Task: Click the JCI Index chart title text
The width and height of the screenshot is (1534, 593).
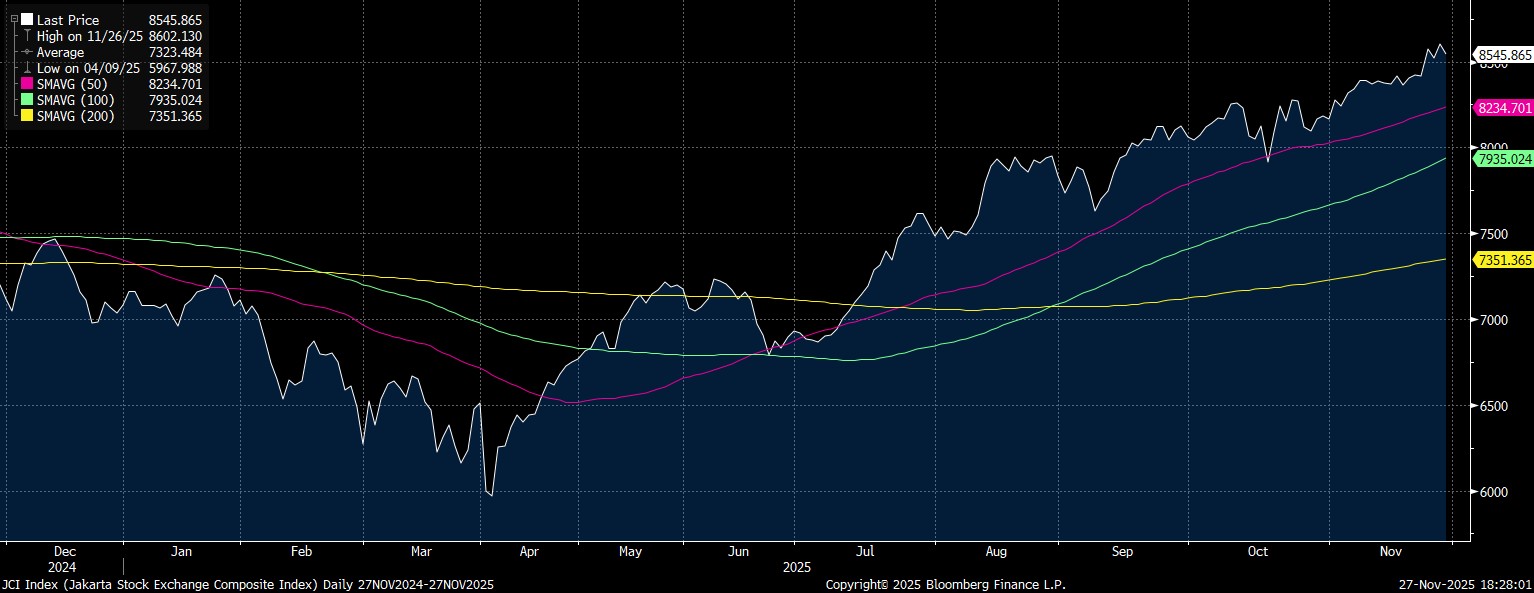Action: [247, 584]
